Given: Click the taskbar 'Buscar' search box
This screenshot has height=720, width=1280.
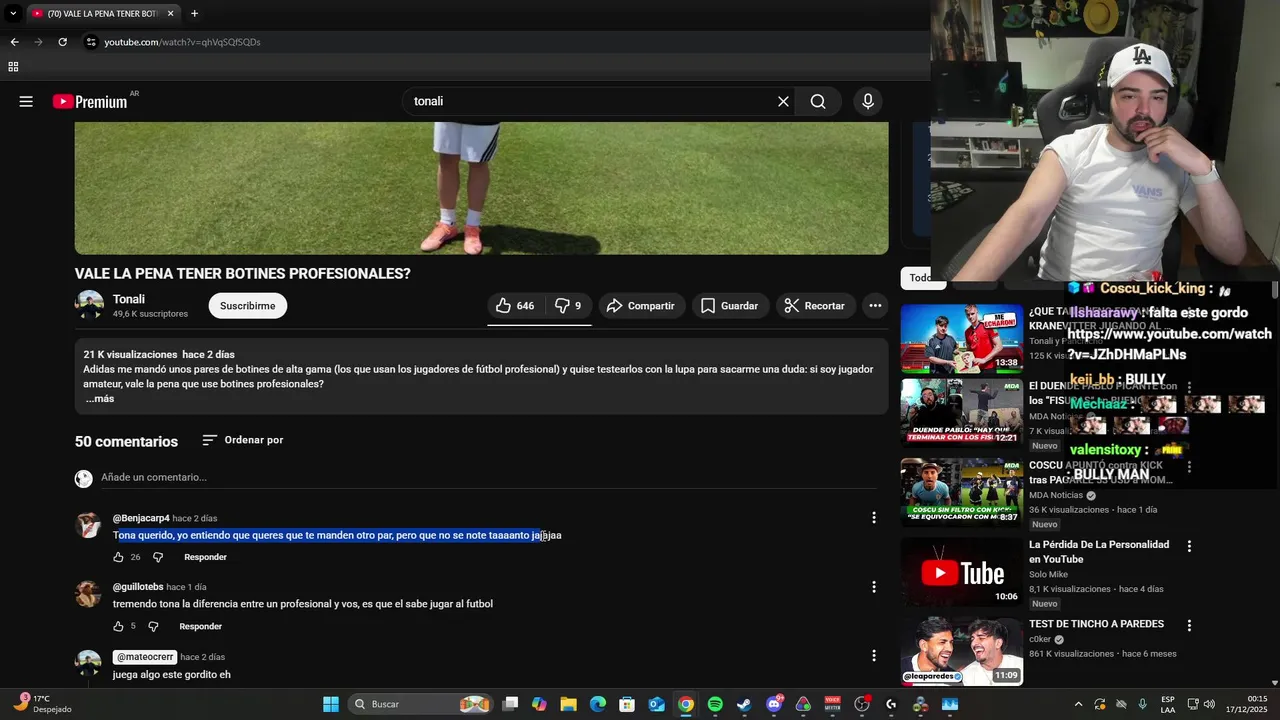Looking at the screenshot, I should [421, 704].
